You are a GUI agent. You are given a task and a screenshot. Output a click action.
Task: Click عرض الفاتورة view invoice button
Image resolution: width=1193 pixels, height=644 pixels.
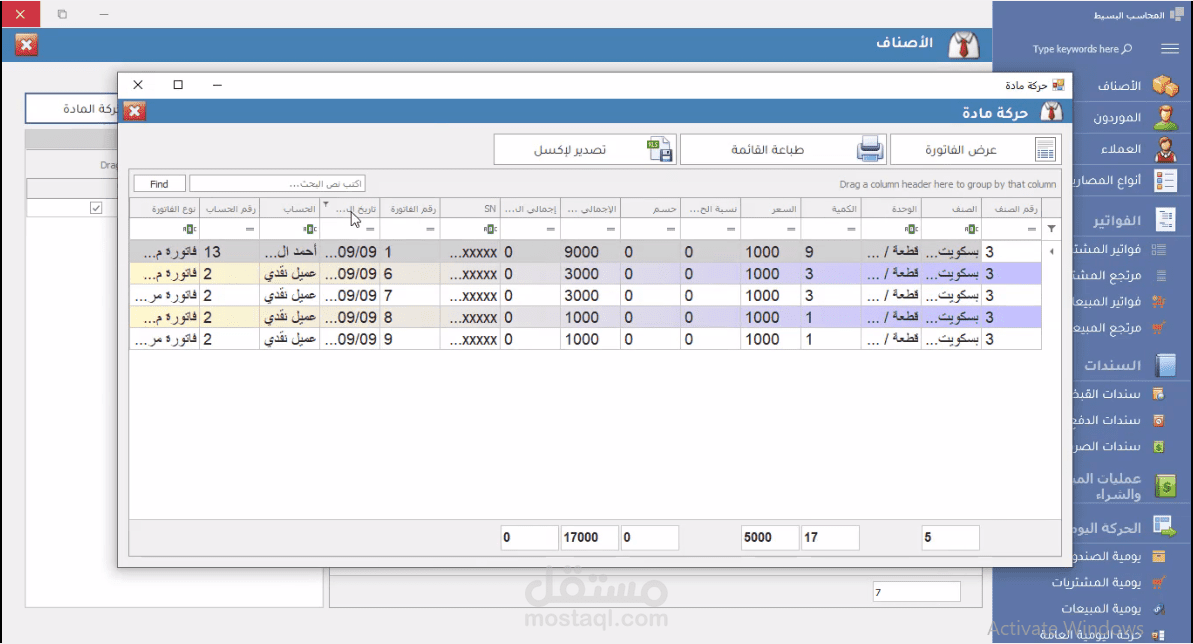coord(975,149)
